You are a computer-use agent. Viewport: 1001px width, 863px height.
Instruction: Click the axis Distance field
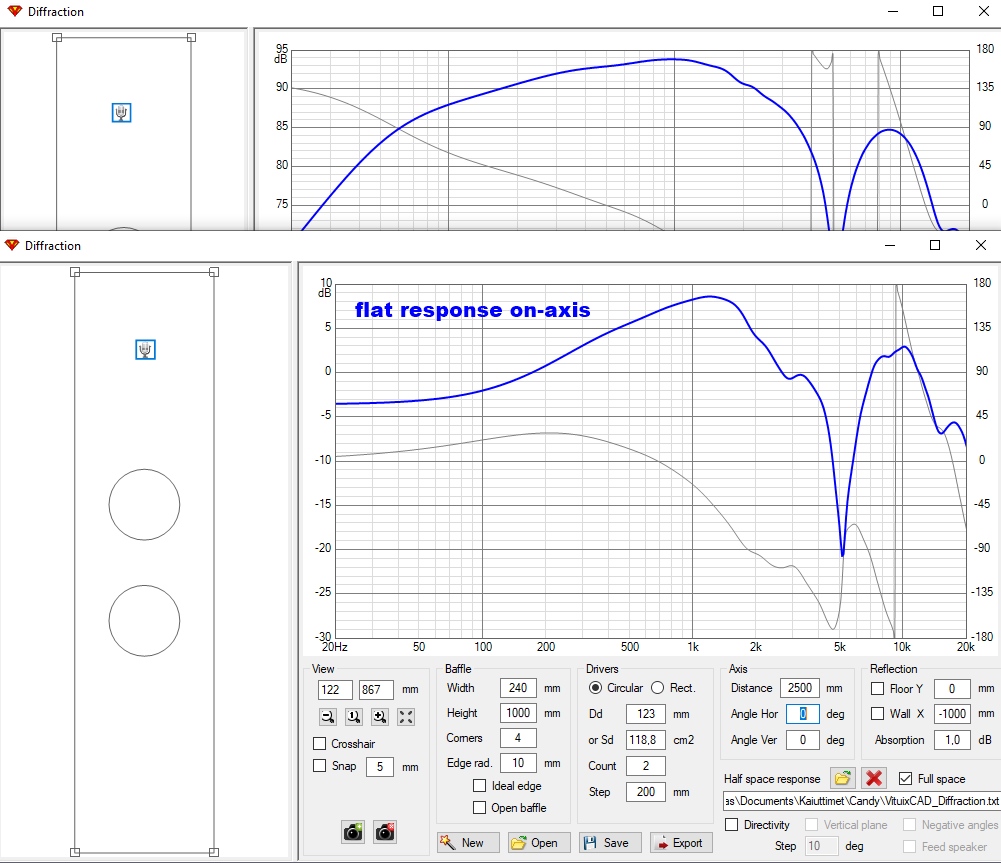coord(799,688)
